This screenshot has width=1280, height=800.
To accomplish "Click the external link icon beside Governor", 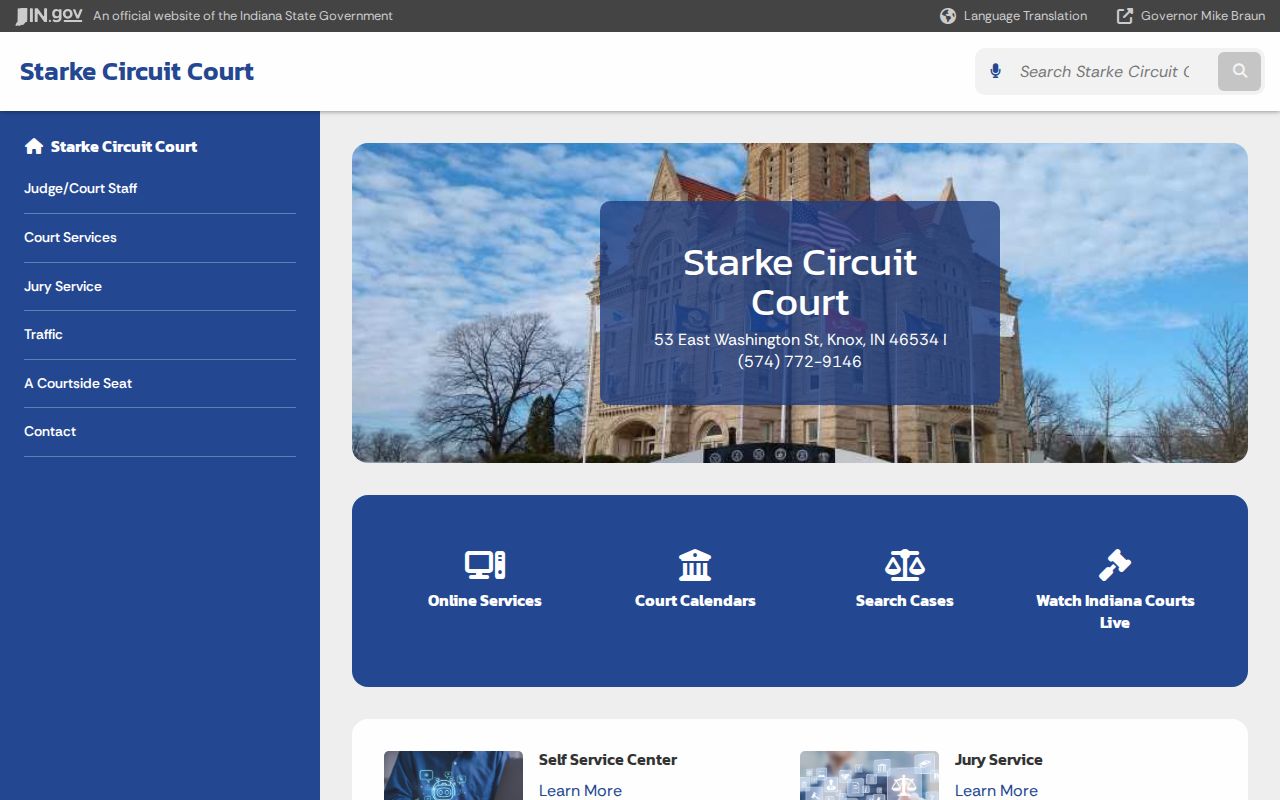I will pyautogui.click(x=1125, y=16).
